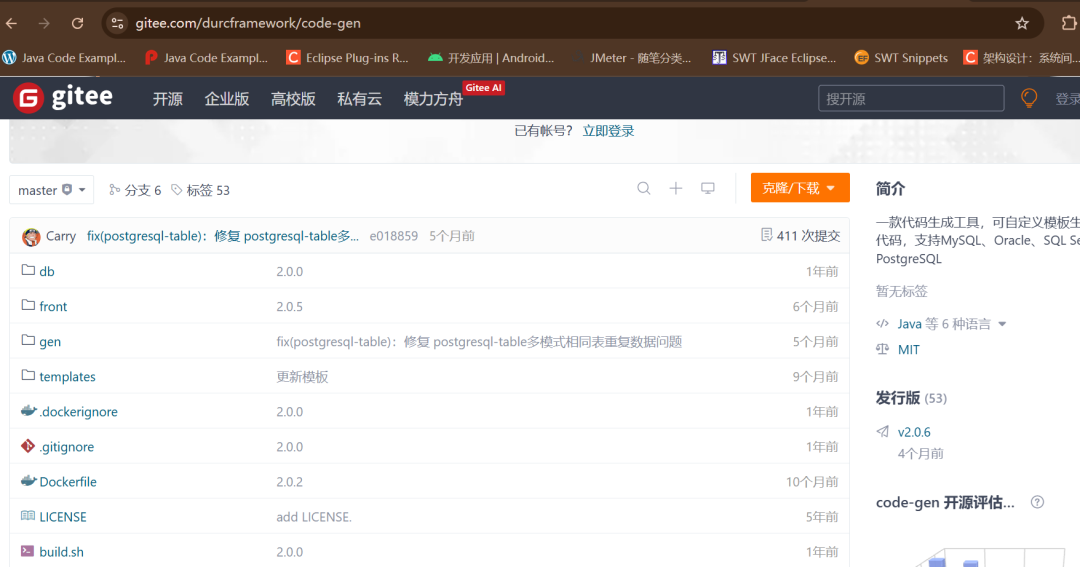Open 'JMeter - 随笔分类...' bookmark

point(632,58)
